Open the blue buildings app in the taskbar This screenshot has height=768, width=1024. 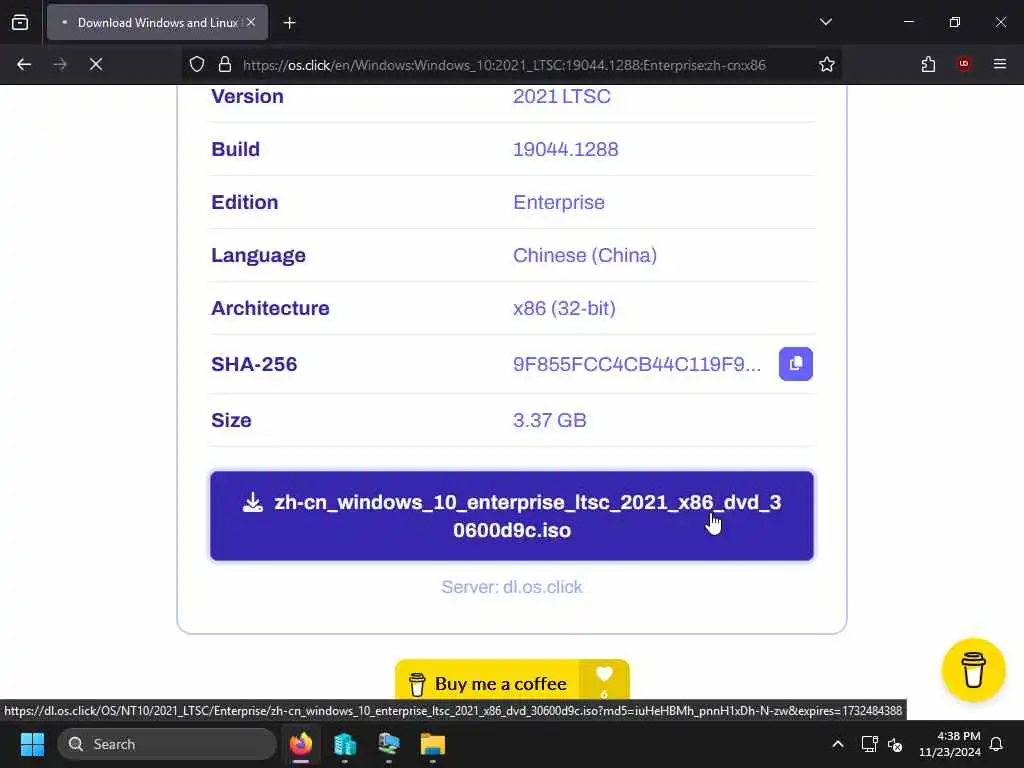point(345,744)
